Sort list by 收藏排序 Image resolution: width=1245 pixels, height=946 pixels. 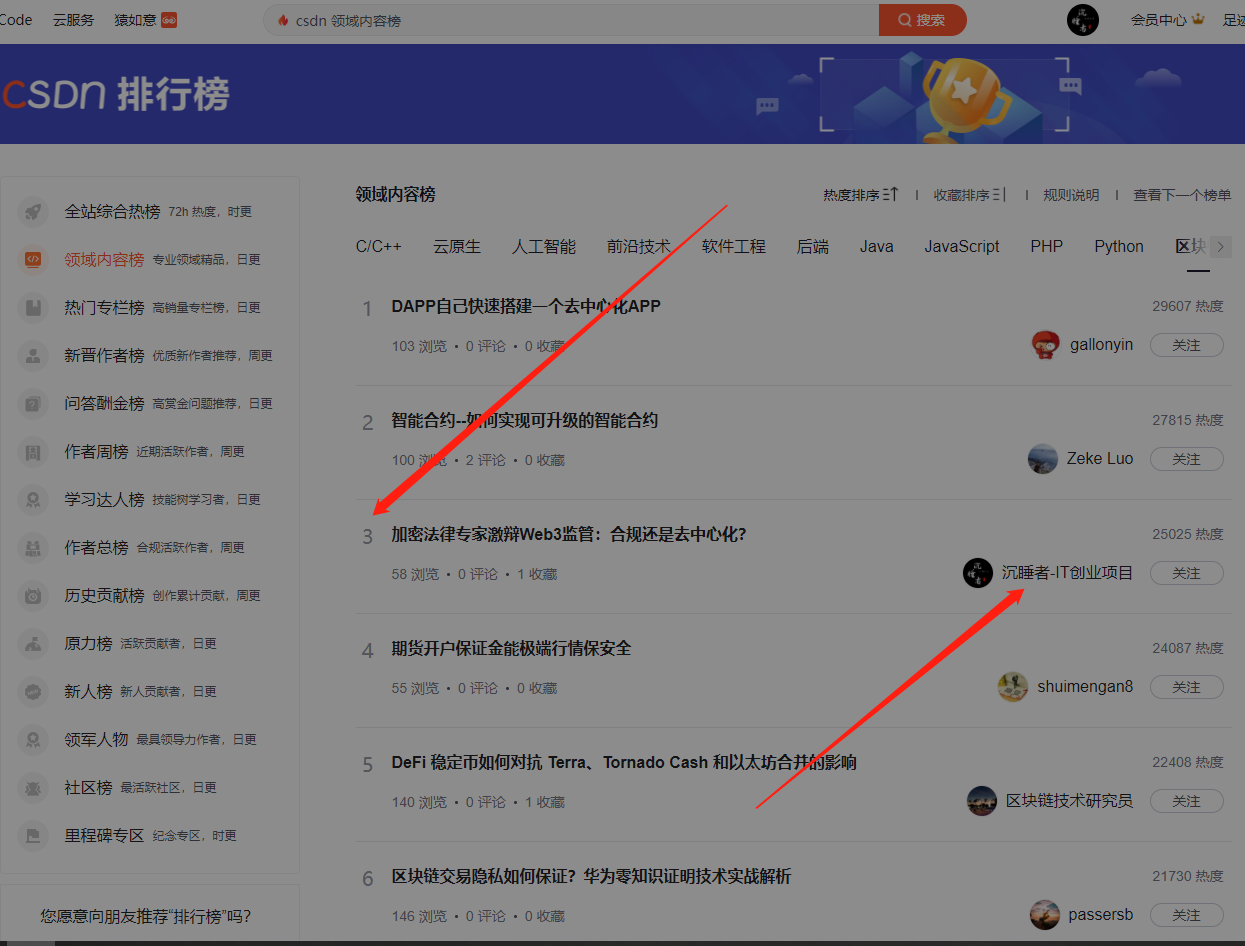970,195
